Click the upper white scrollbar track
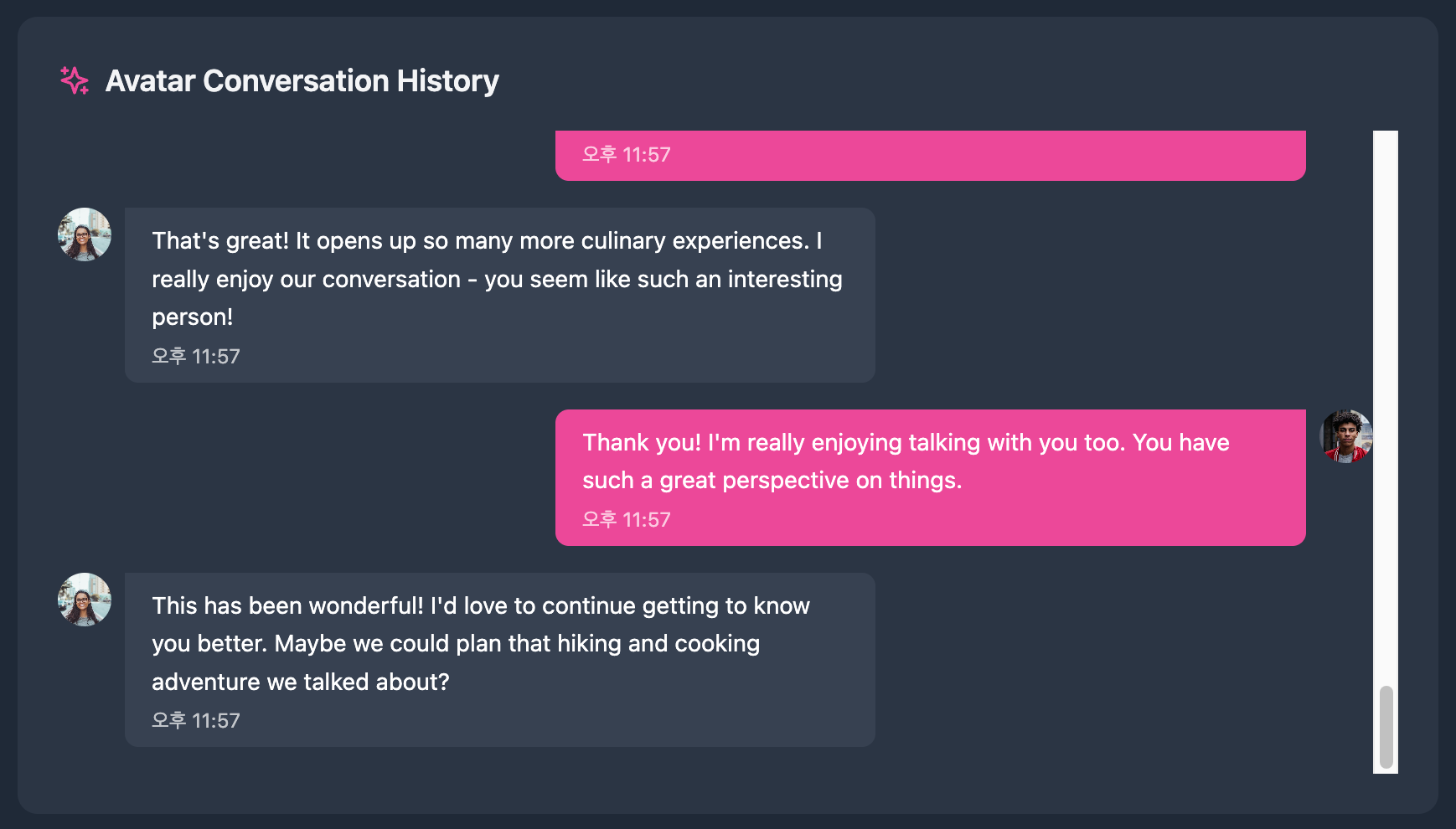 1386,377
